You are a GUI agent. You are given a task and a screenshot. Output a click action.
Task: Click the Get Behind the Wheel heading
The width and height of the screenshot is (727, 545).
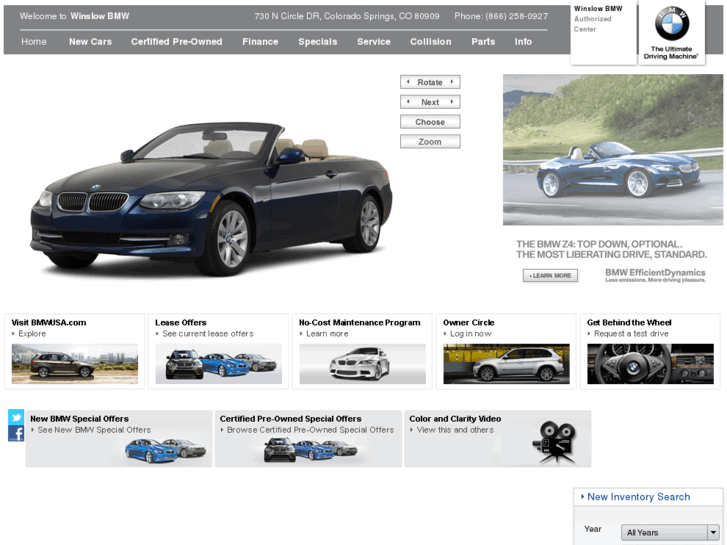(629, 322)
